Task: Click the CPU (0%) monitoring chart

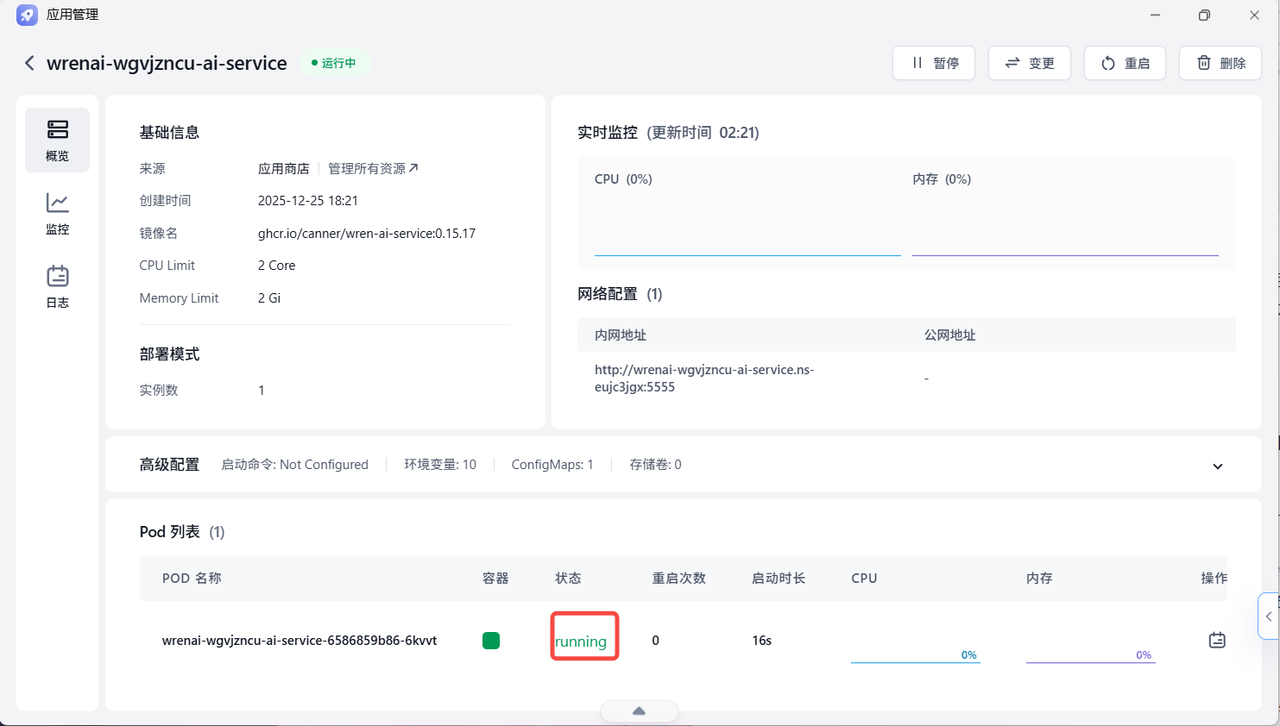Action: pyautogui.click(x=747, y=214)
